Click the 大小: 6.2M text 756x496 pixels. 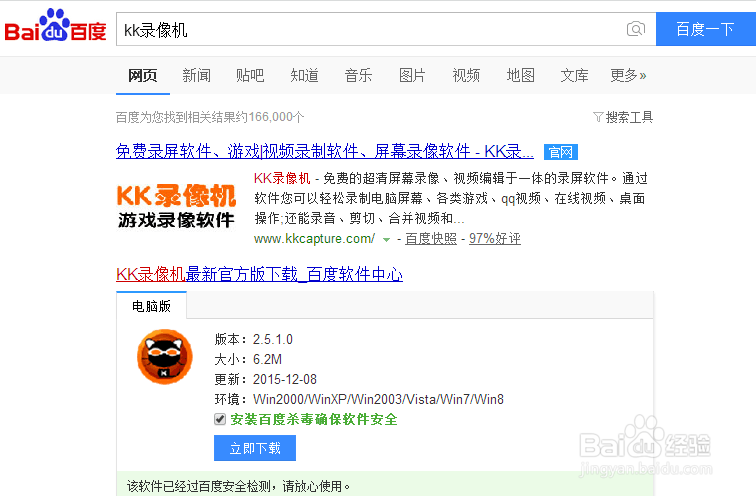click(x=248, y=359)
